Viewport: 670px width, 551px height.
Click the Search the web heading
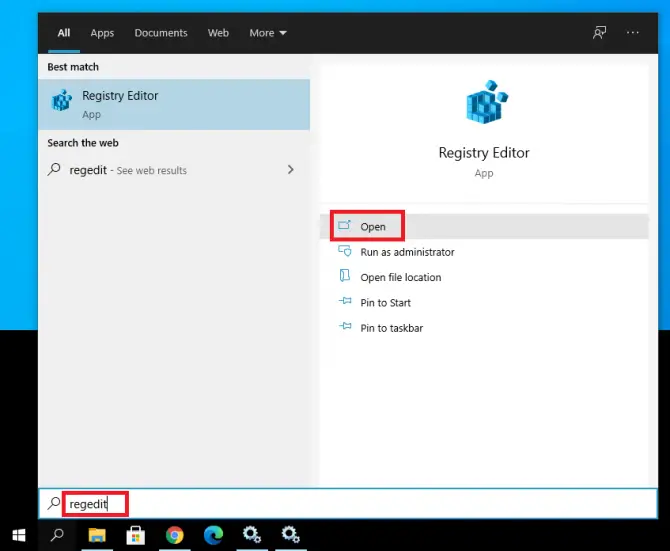click(83, 143)
